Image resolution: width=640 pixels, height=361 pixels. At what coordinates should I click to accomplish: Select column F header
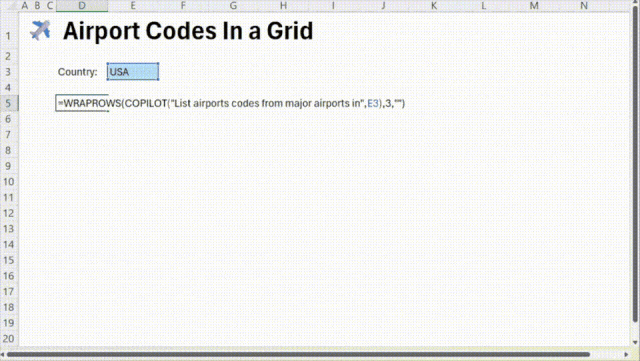pyautogui.click(x=183, y=6)
